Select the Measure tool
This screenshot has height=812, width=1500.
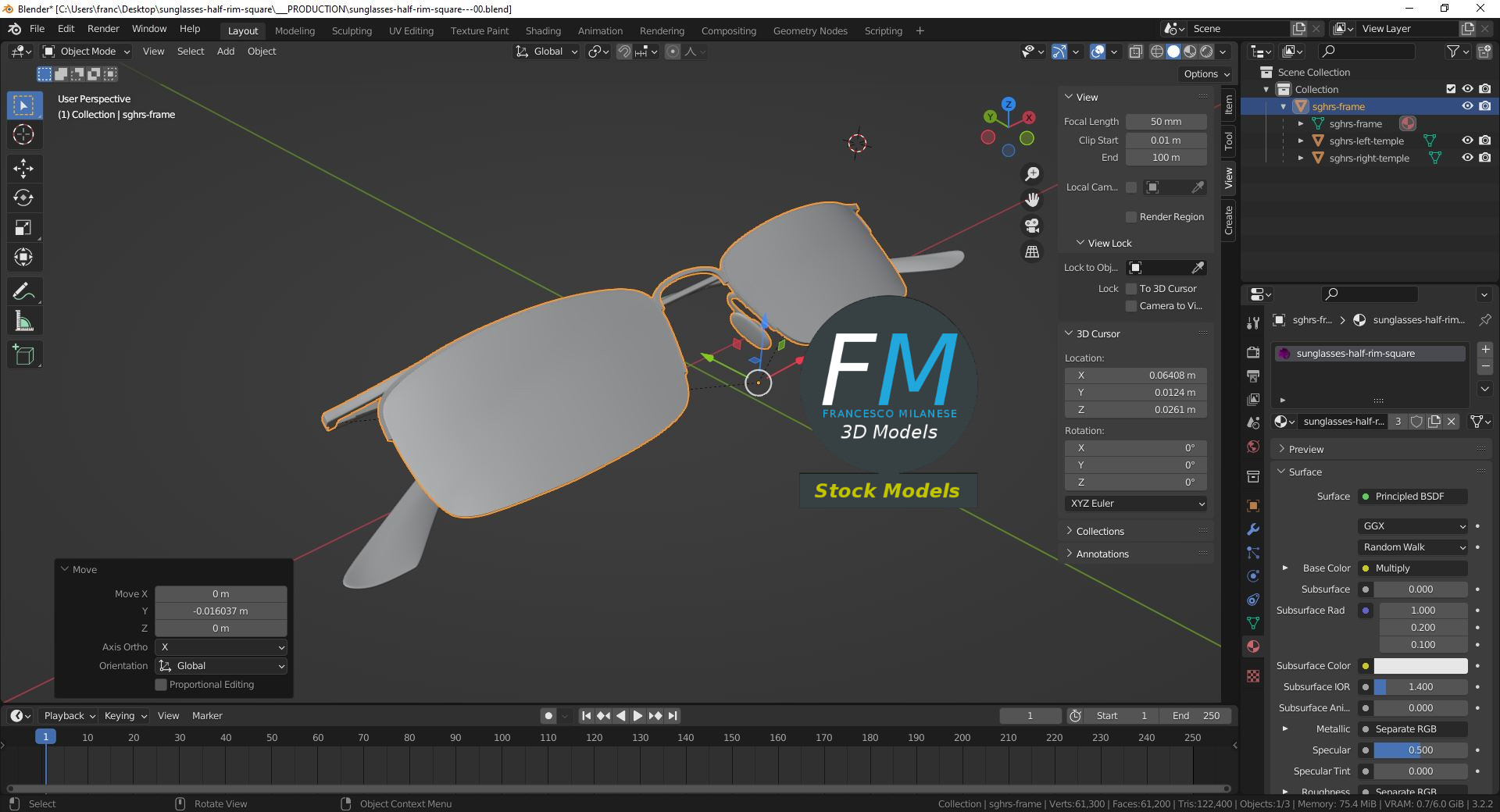click(24, 322)
